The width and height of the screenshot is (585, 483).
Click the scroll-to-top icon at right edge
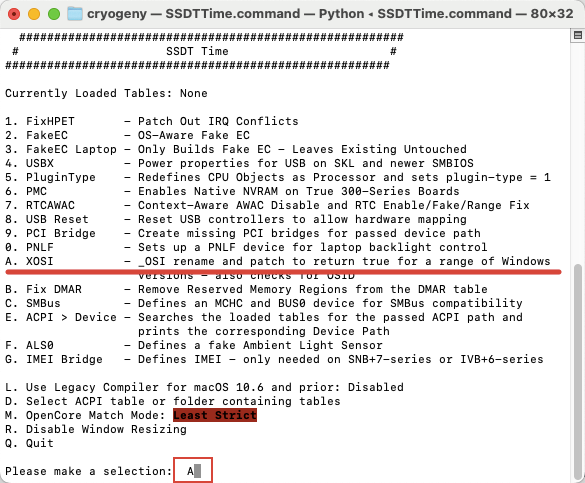578,36
